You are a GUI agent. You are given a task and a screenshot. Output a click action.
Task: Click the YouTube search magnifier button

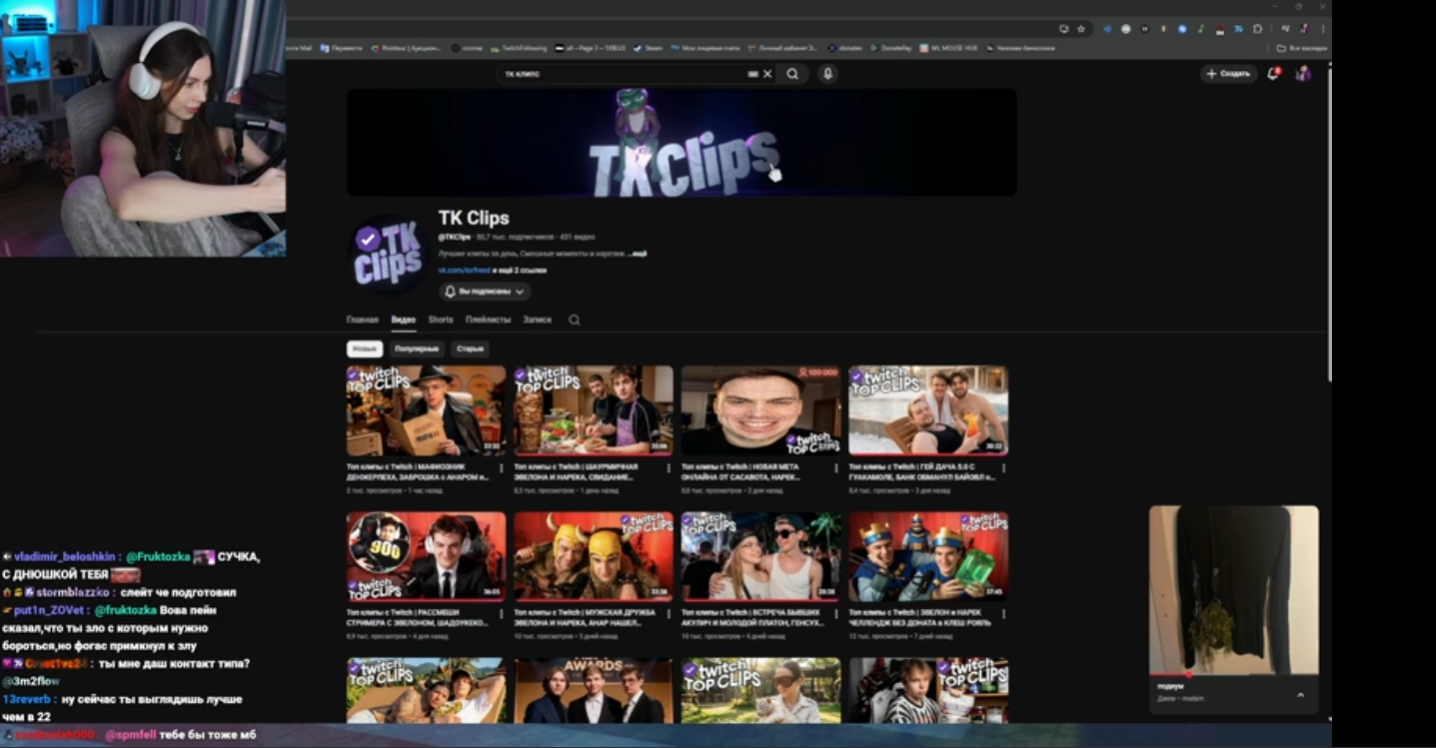click(792, 74)
